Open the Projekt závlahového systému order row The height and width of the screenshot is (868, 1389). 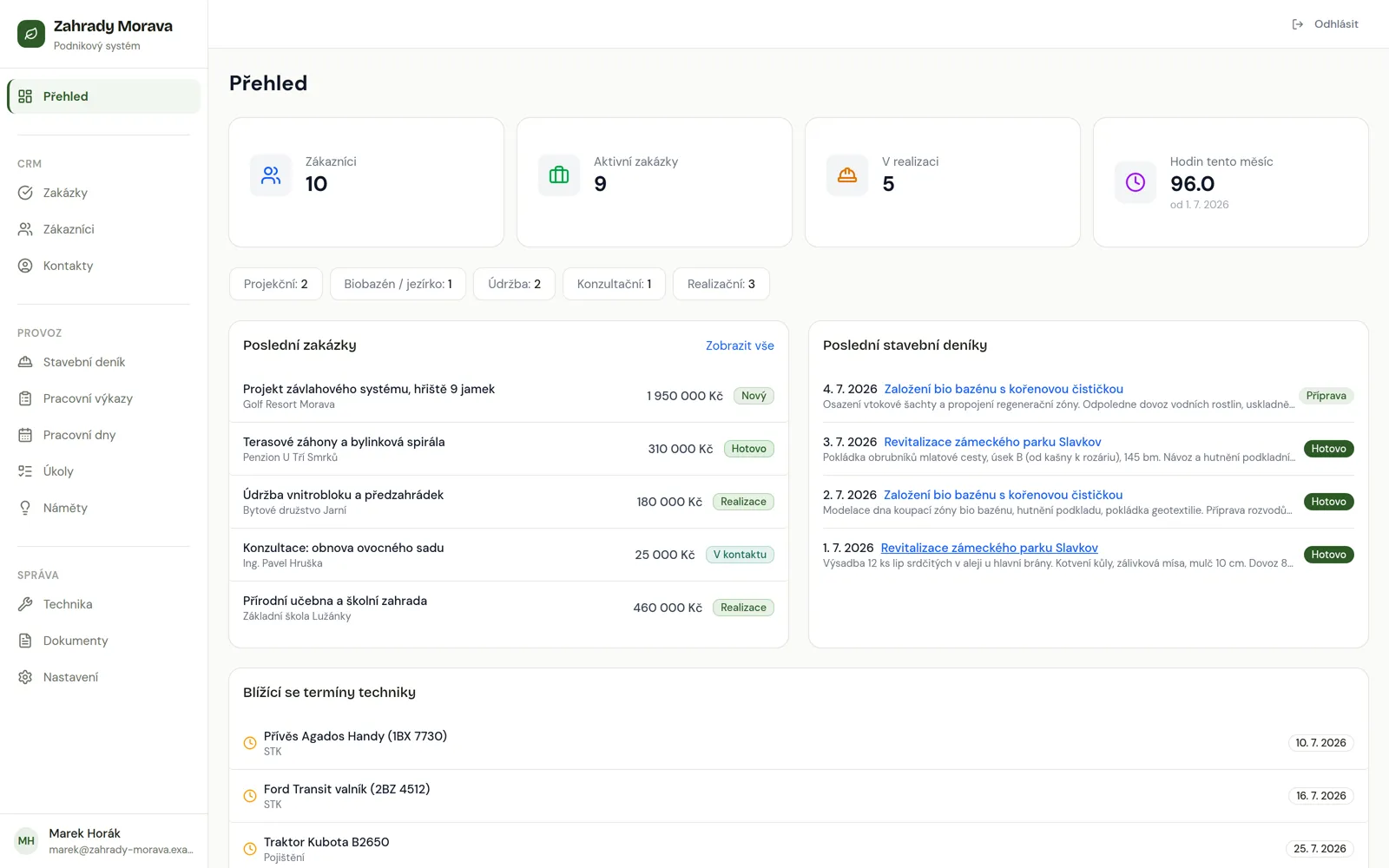(x=509, y=396)
